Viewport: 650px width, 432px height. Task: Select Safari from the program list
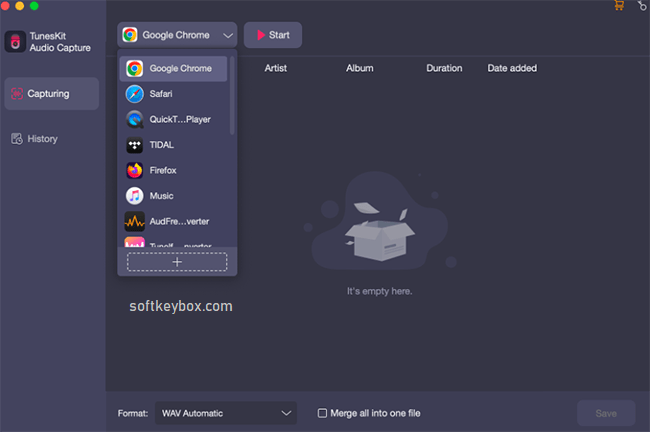[x=173, y=94]
